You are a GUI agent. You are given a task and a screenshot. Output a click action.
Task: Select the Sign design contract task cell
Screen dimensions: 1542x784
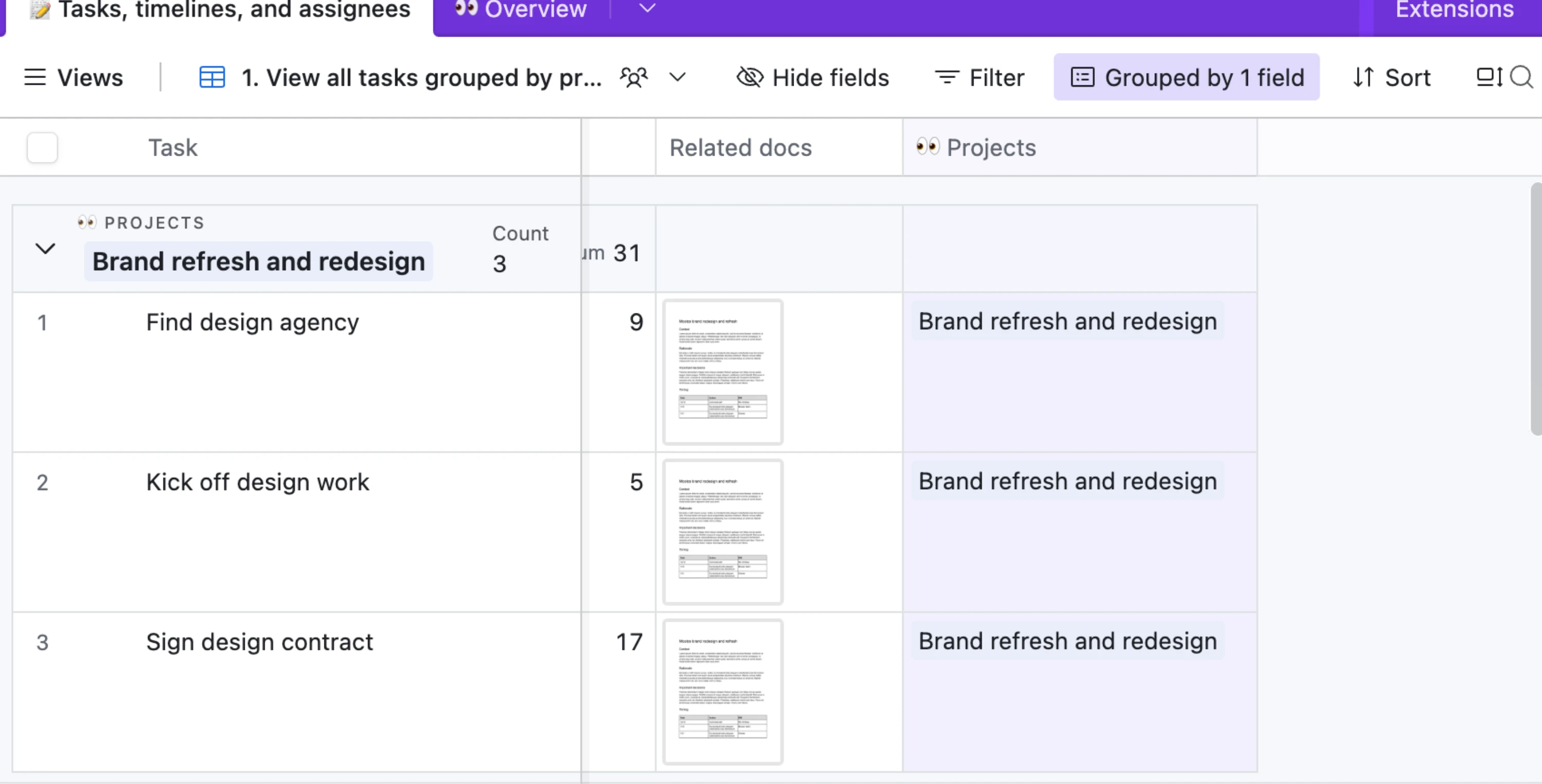259,642
